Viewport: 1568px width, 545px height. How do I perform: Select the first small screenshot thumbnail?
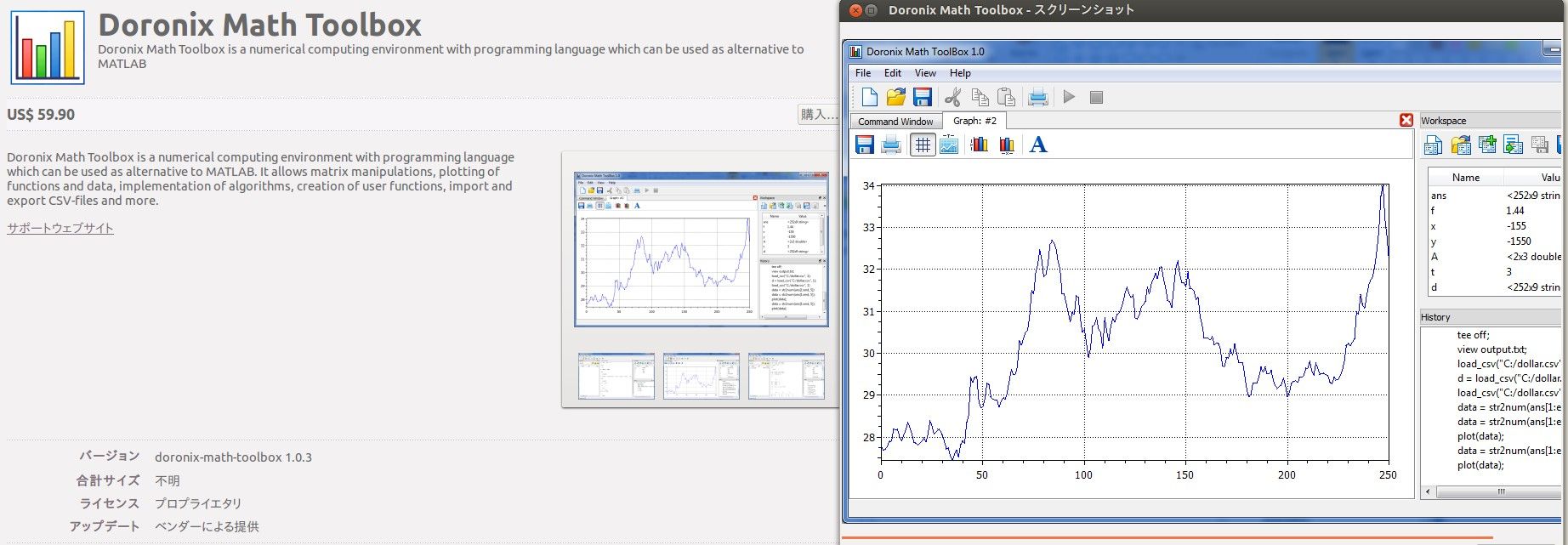pyautogui.click(x=616, y=376)
